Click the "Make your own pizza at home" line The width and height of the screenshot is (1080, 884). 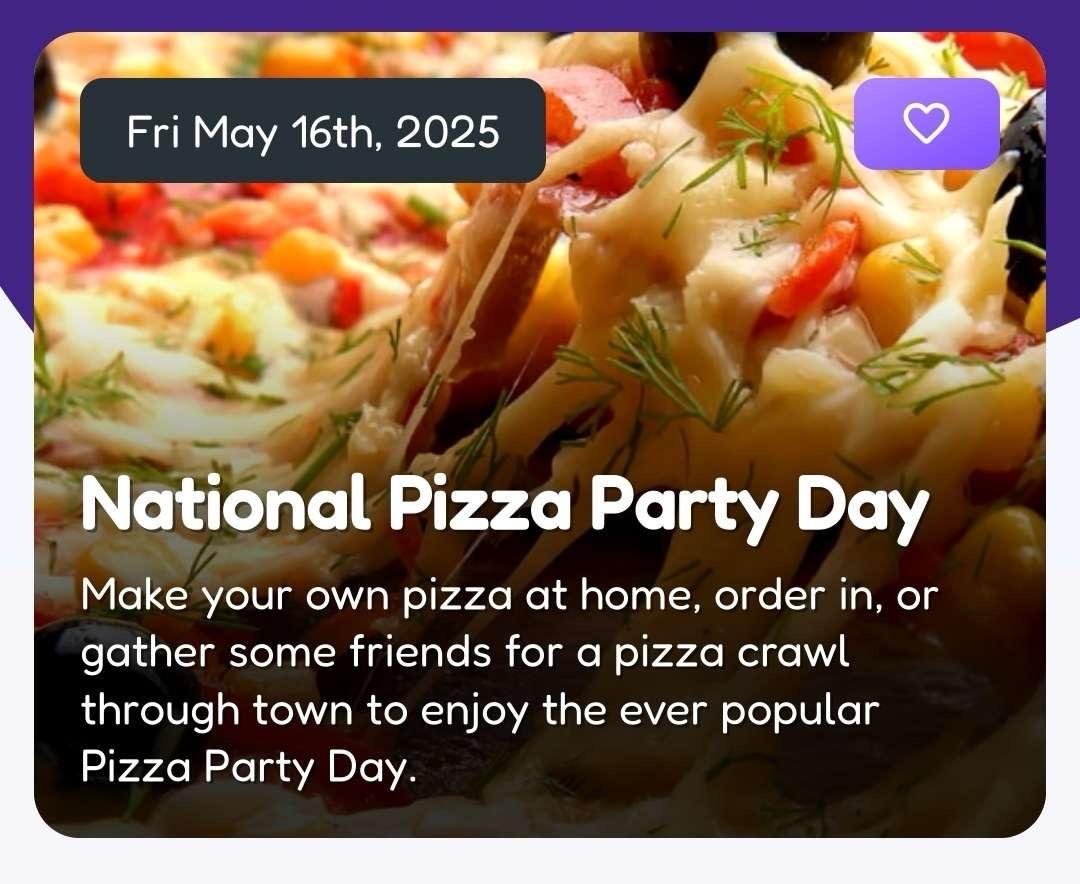point(510,596)
